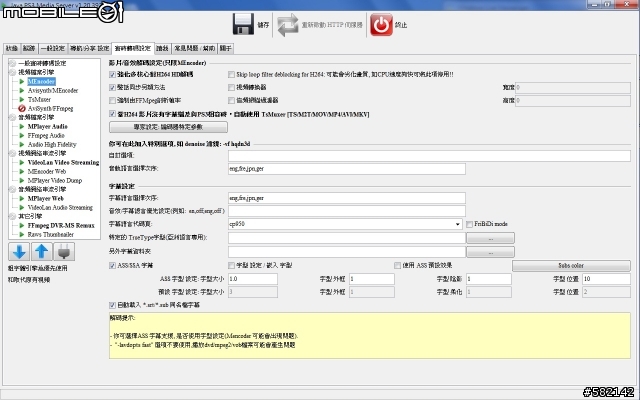Open the 記錄 traces tab
Viewport: 640px width, 400px height.
[29, 48]
